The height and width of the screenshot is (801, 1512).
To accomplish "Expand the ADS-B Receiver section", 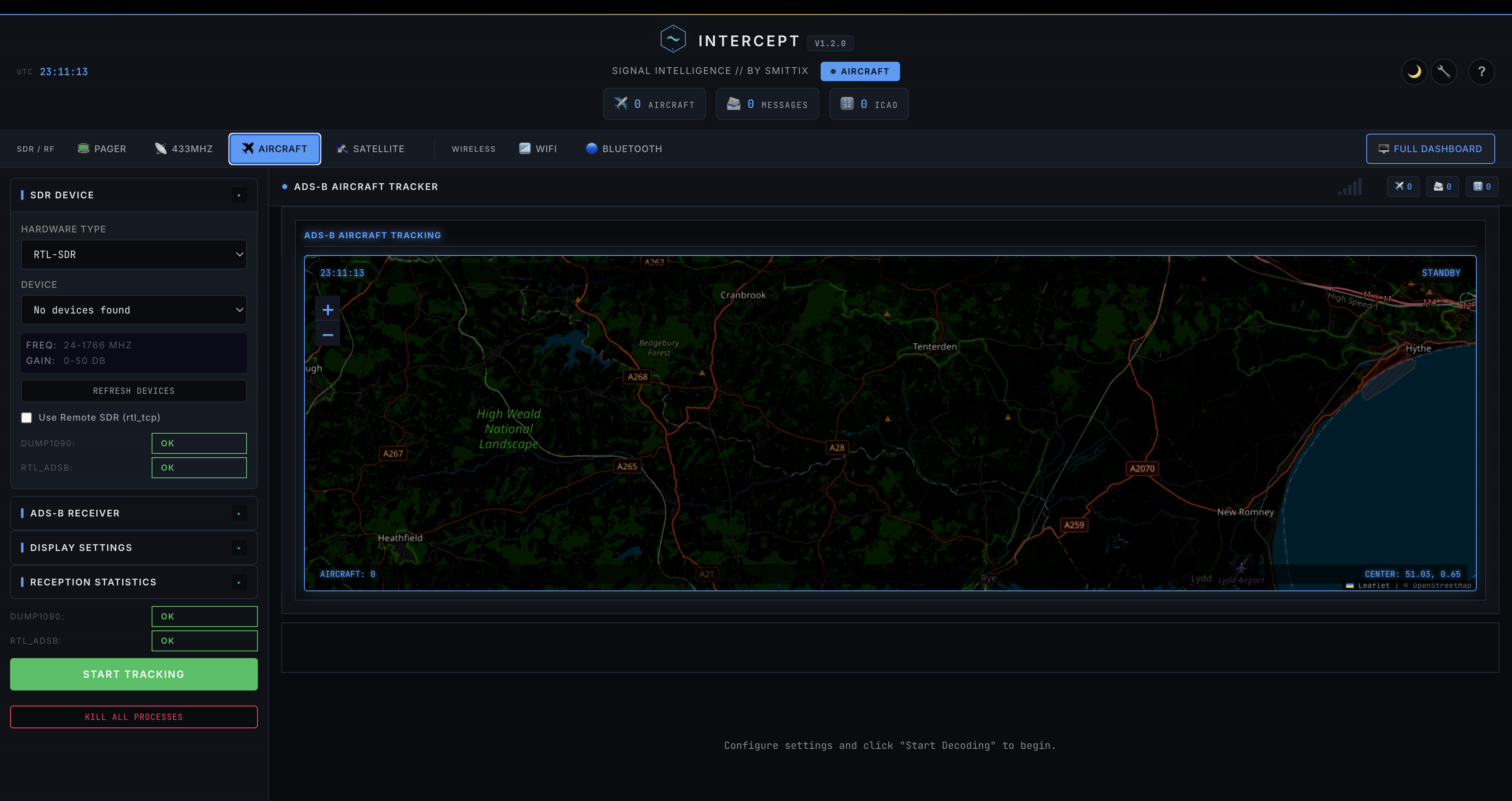I will pyautogui.click(x=239, y=513).
